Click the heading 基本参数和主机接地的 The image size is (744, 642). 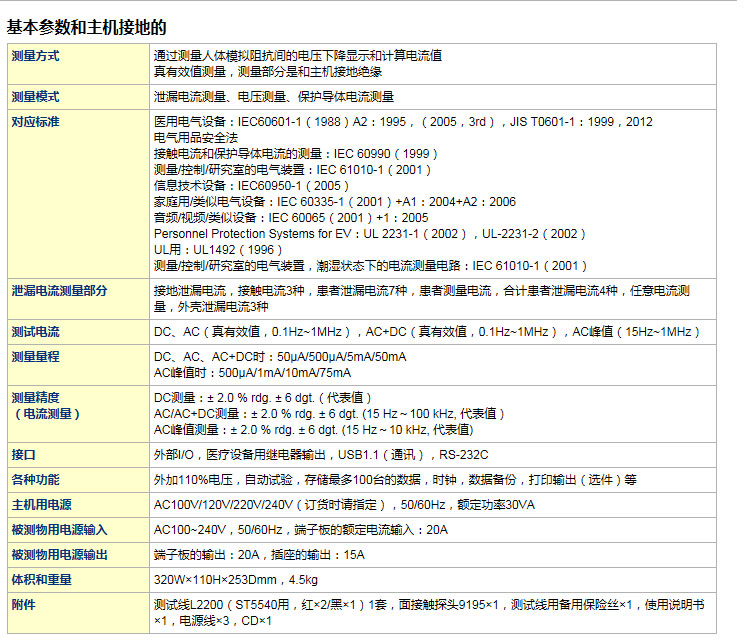[87, 27]
